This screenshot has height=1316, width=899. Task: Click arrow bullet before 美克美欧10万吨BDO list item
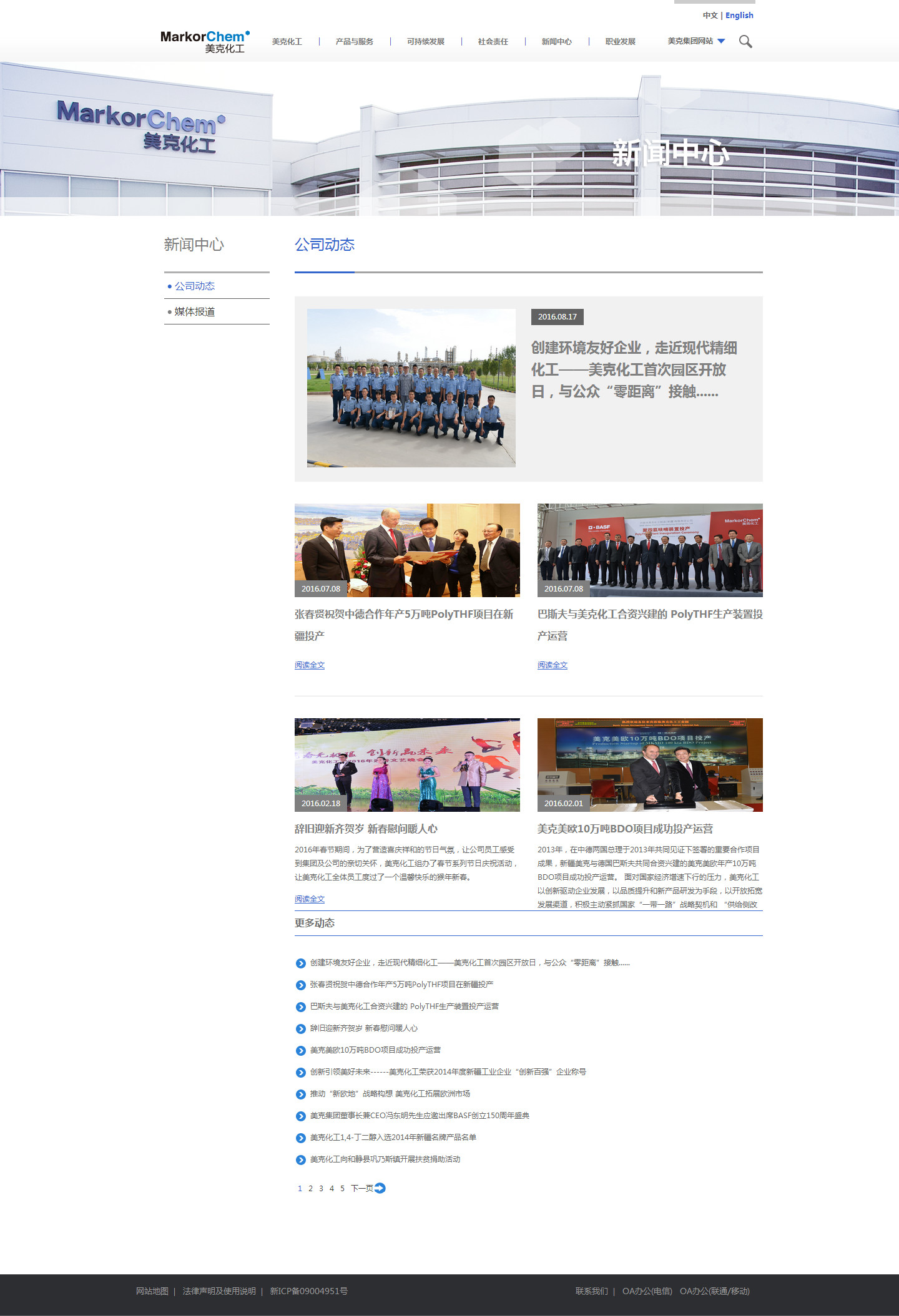coord(301,1051)
